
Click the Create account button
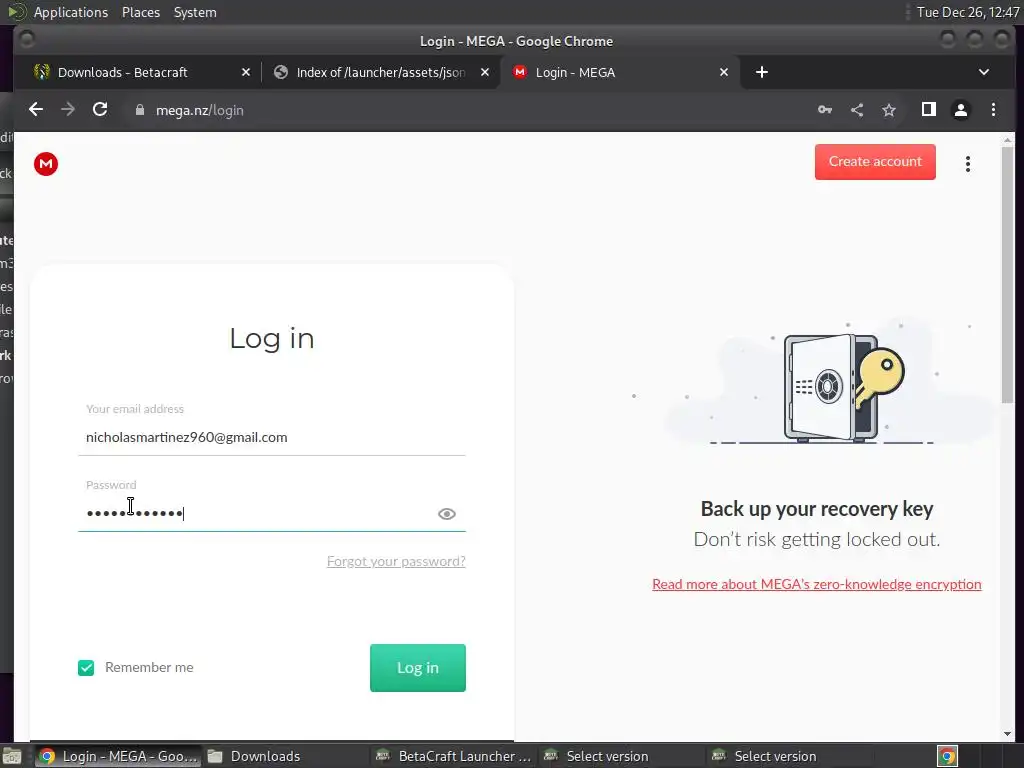click(875, 162)
